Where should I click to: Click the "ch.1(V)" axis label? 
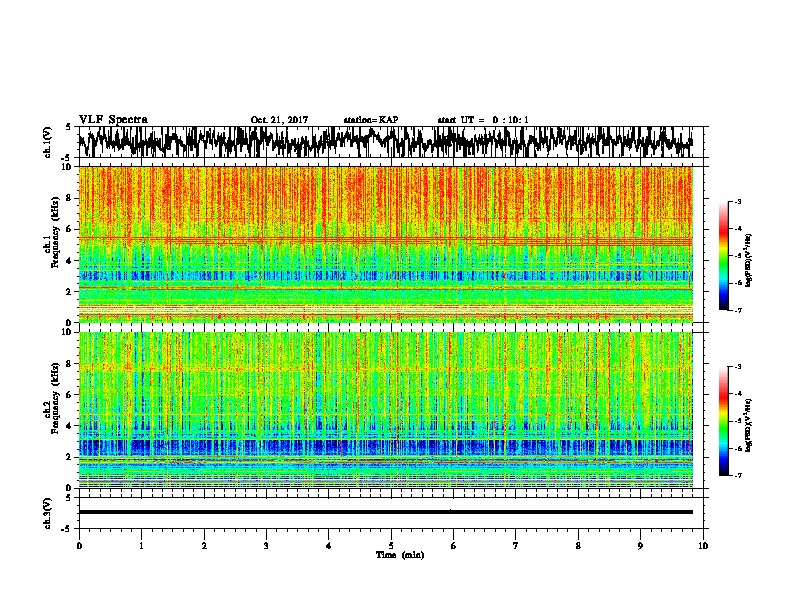[x=48, y=142]
